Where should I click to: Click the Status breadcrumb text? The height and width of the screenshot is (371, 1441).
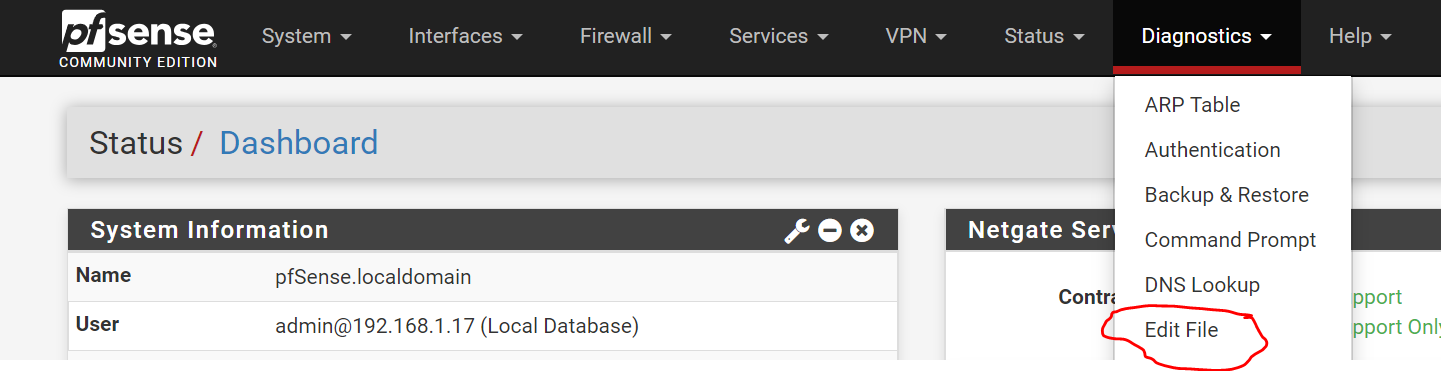(x=136, y=143)
